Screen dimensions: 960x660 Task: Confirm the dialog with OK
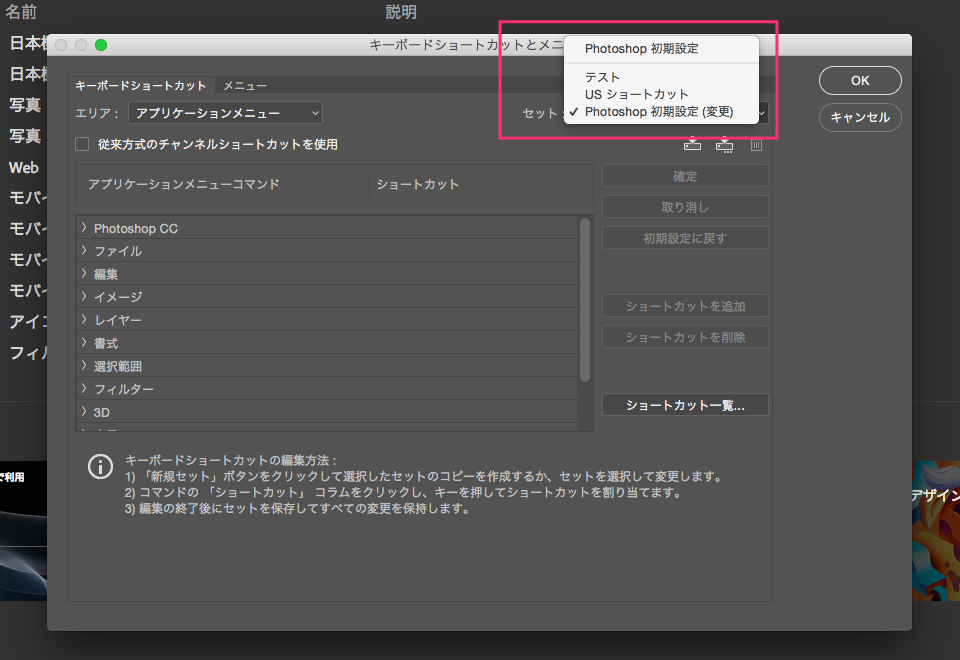[860, 80]
